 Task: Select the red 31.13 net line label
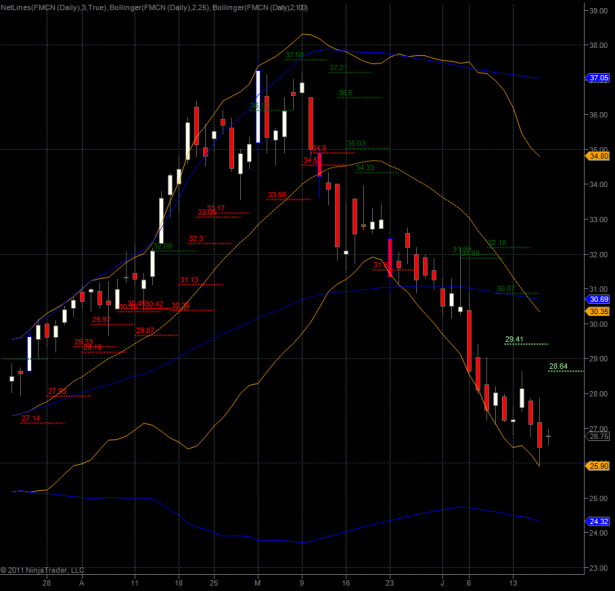point(189,280)
